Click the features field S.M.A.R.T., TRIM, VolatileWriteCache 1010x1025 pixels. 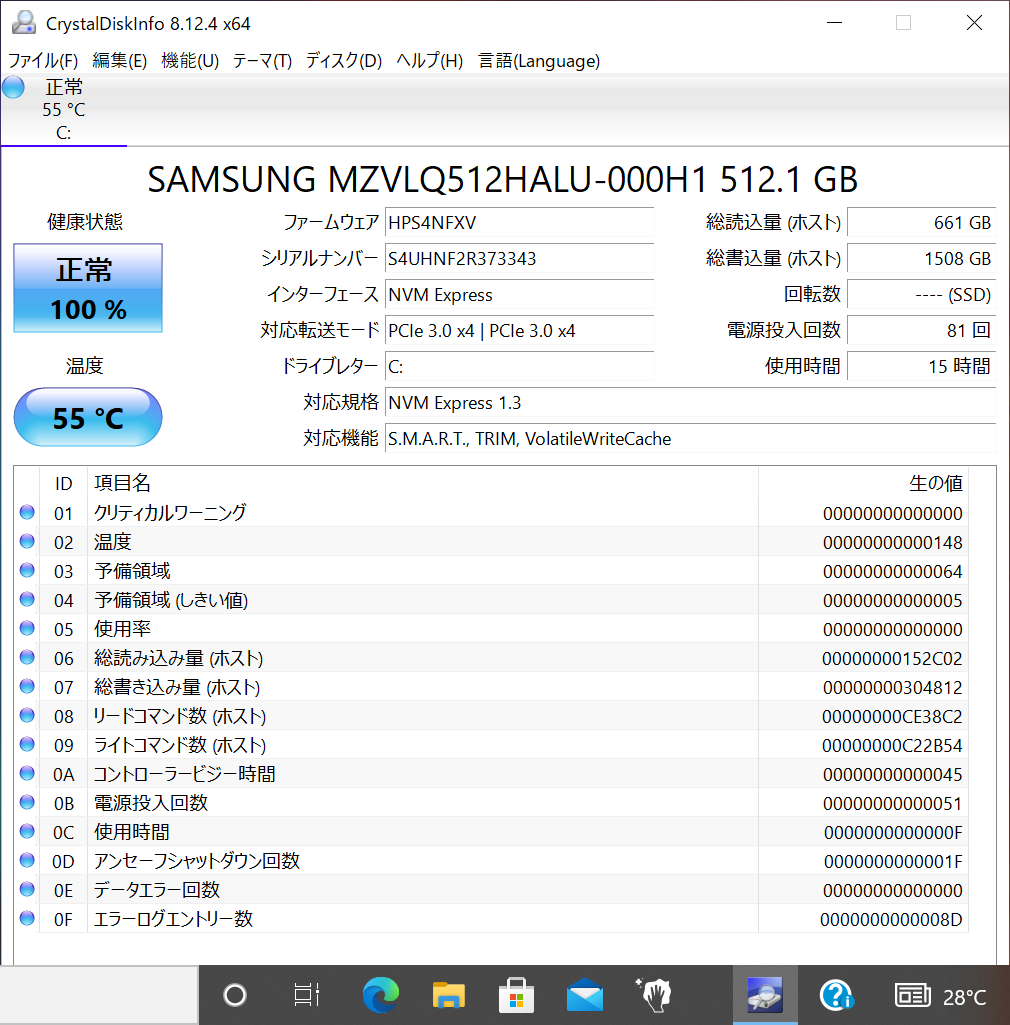pos(691,438)
